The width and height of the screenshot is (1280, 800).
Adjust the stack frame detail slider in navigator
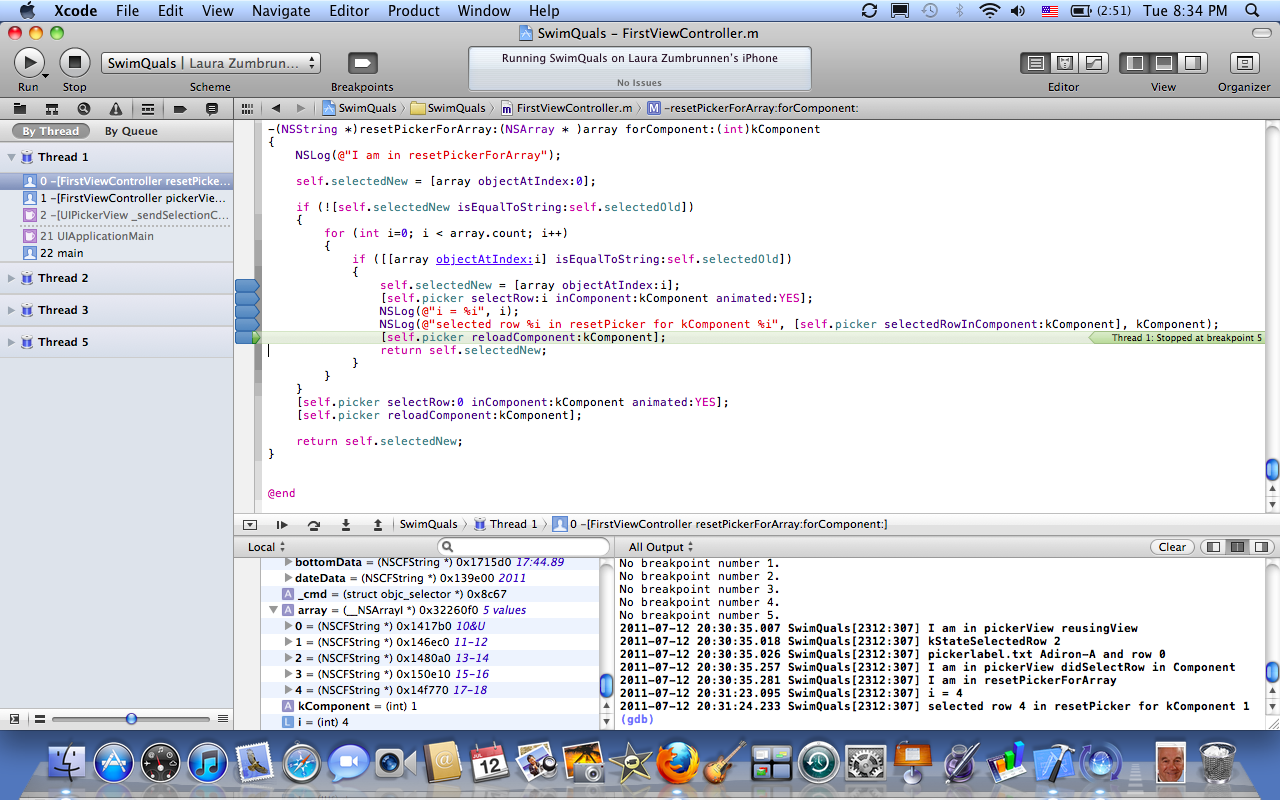(x=131, y=719)
